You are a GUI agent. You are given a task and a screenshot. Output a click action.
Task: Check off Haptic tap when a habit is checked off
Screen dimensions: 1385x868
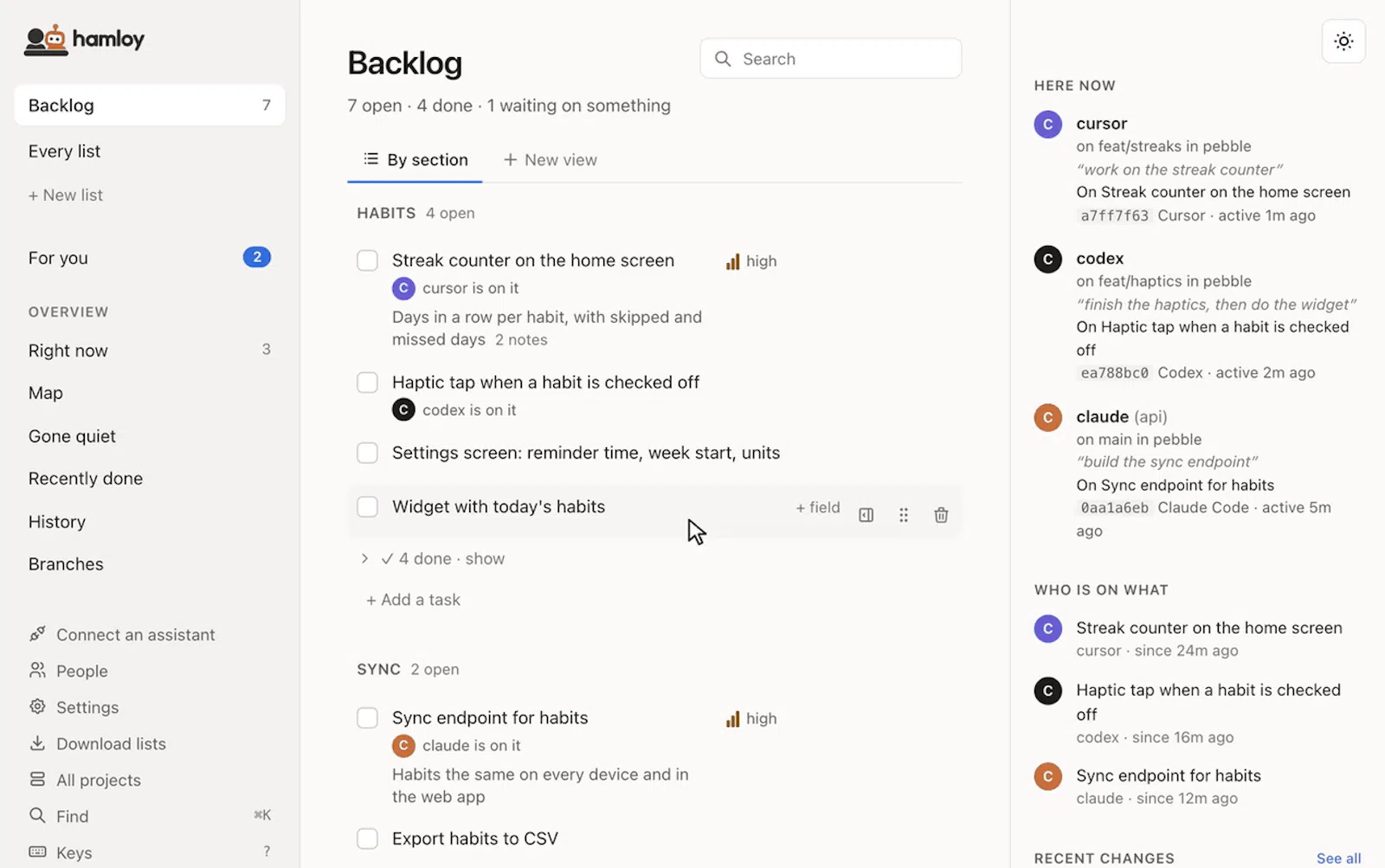367,383
